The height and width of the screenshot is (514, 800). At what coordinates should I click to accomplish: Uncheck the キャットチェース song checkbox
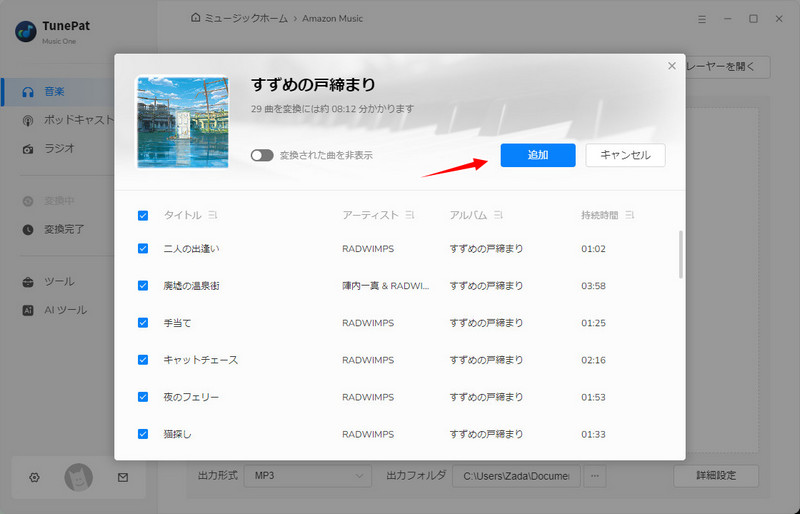pyautogui.click(x=143, y=359)
